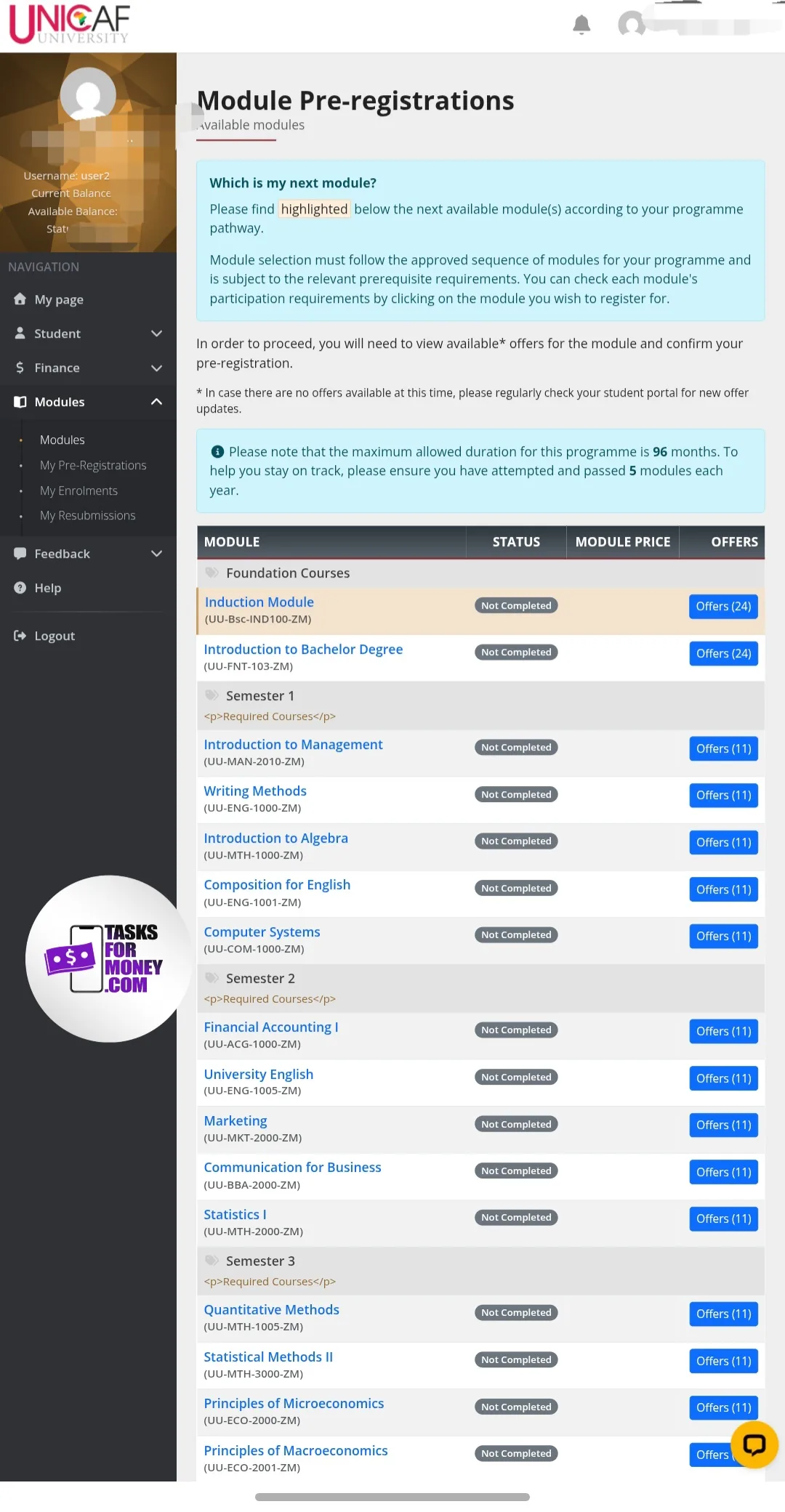Select the Modules submenu item

pyautogui.click(x=63, y=440)
